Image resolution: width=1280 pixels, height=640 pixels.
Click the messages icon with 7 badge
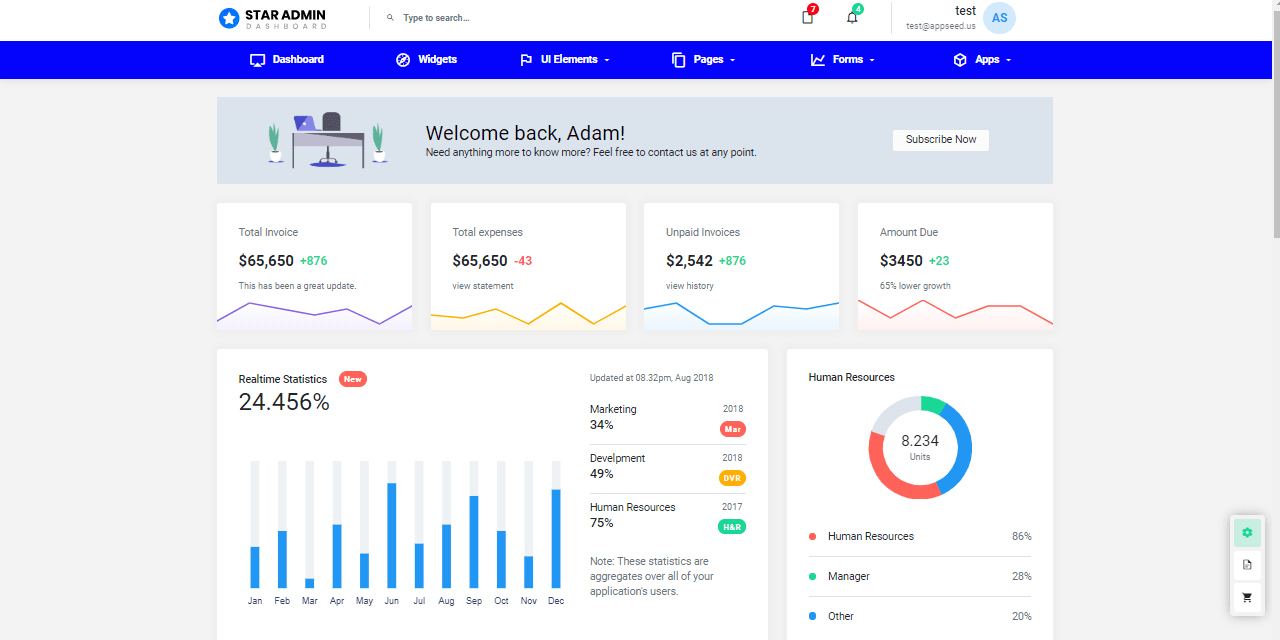point(806,17)
